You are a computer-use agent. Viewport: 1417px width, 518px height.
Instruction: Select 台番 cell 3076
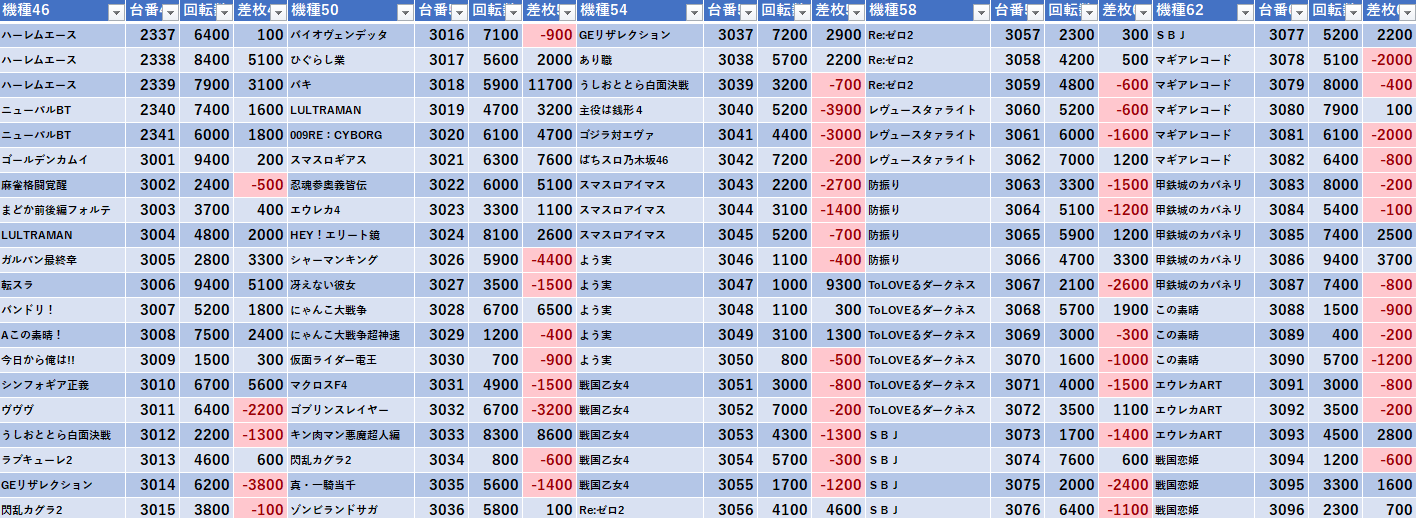click(1019, 509)
